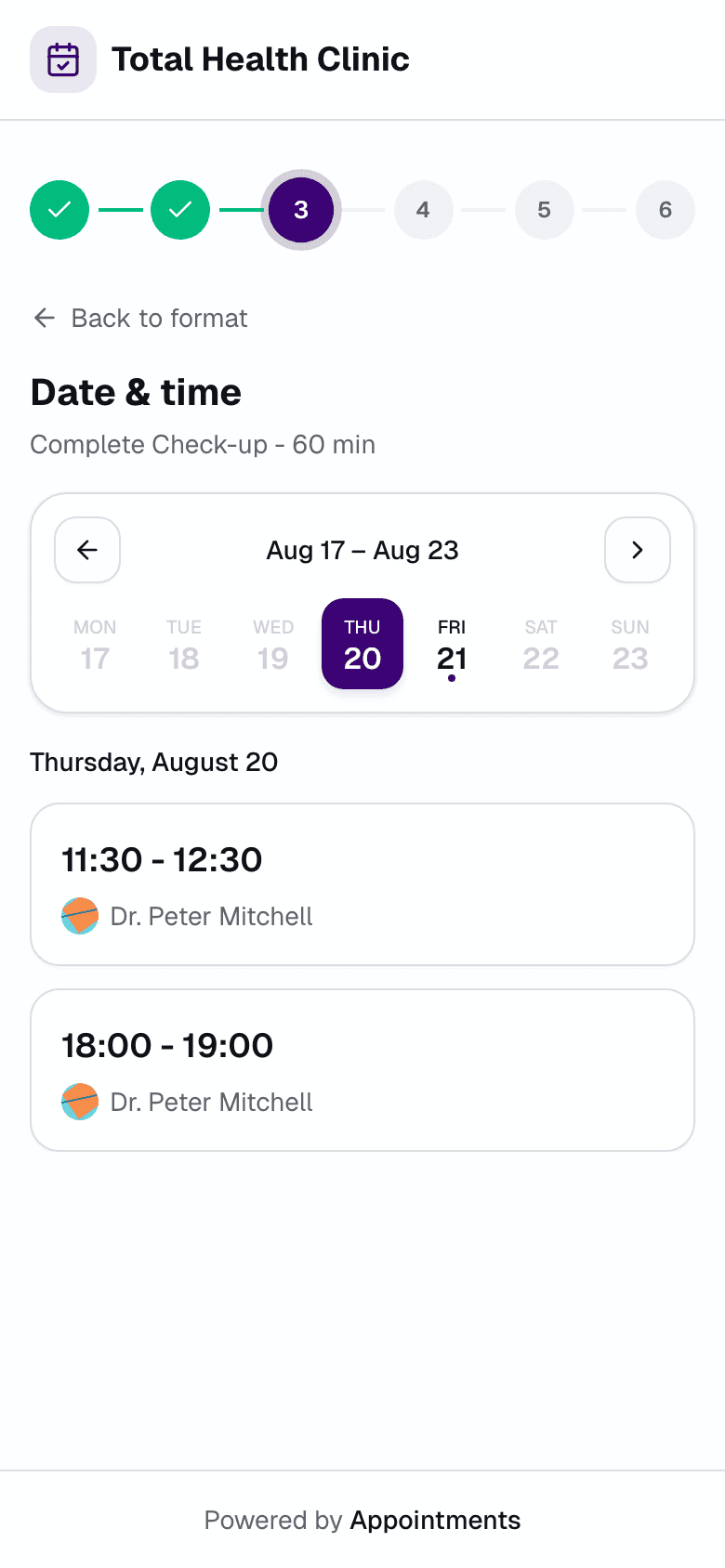Viewport: 725px width, 1568px height.
Task: Open the Appointments link in the footer
Action: 435,1520
